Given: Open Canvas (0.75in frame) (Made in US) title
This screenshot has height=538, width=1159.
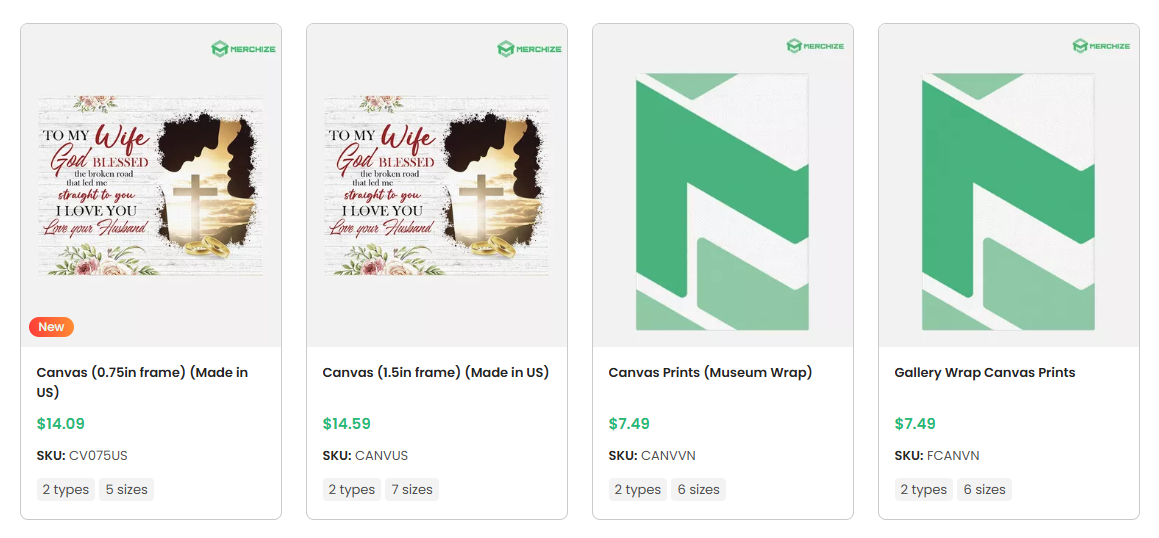Looking at the screenshot, I should pyautogui.click(x=142, y=382).
